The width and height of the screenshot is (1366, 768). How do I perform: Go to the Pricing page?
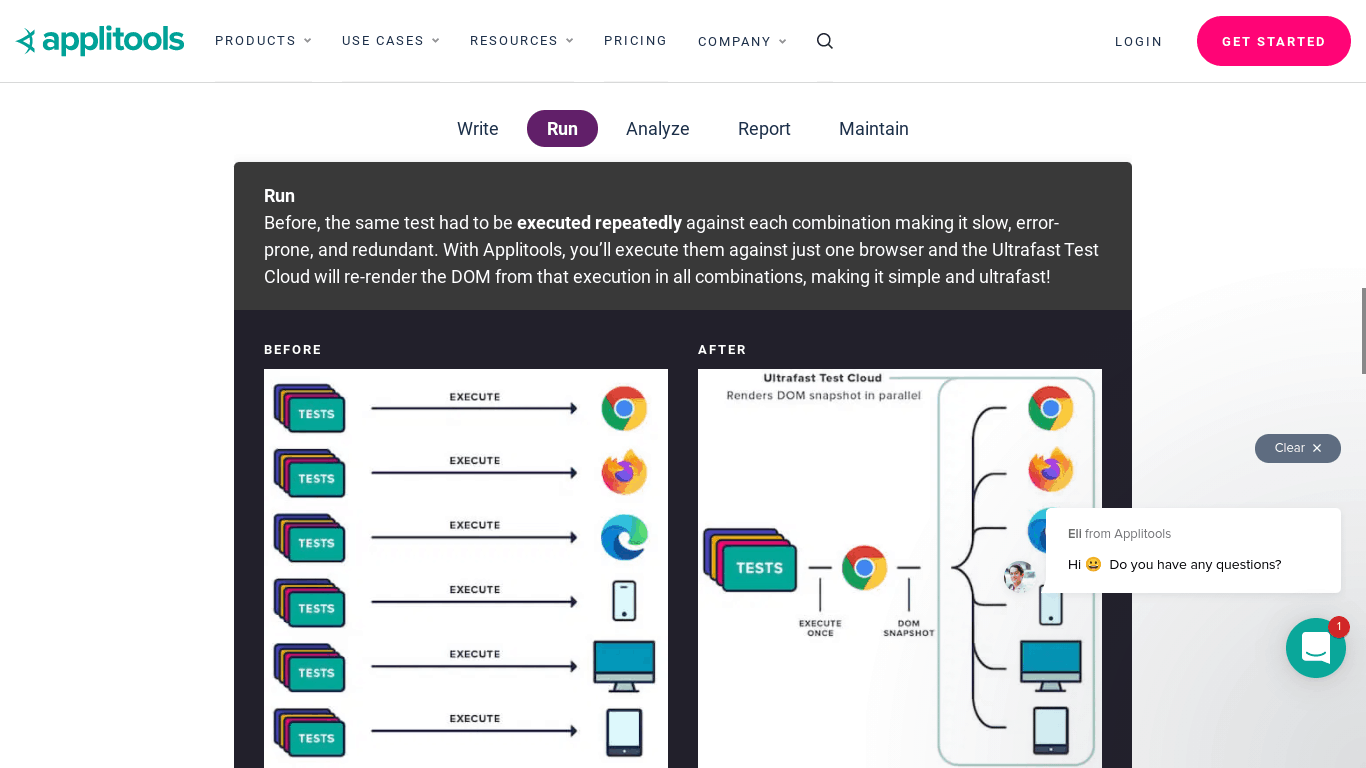tap(635, 41)
